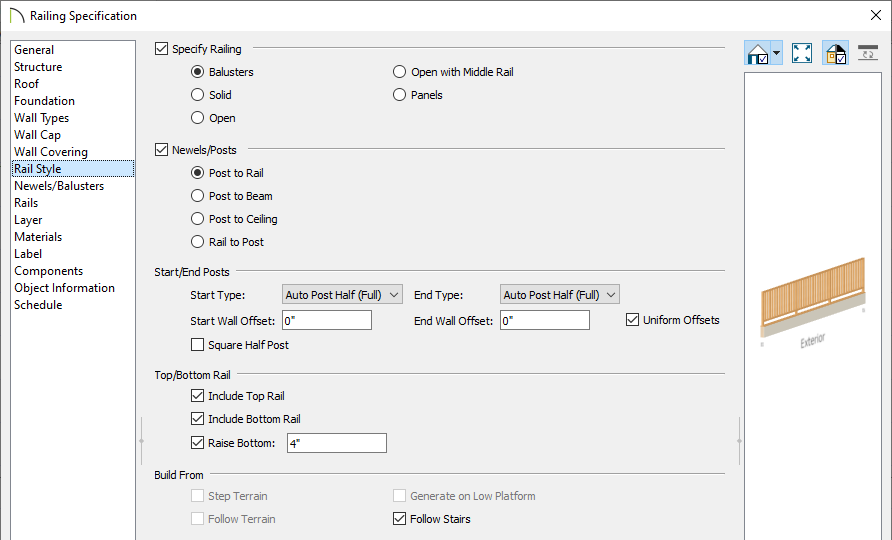The height and width of the screenshot is (540, 892).
Task: Open the Start Type dropdown
Action: click(342, 294)
